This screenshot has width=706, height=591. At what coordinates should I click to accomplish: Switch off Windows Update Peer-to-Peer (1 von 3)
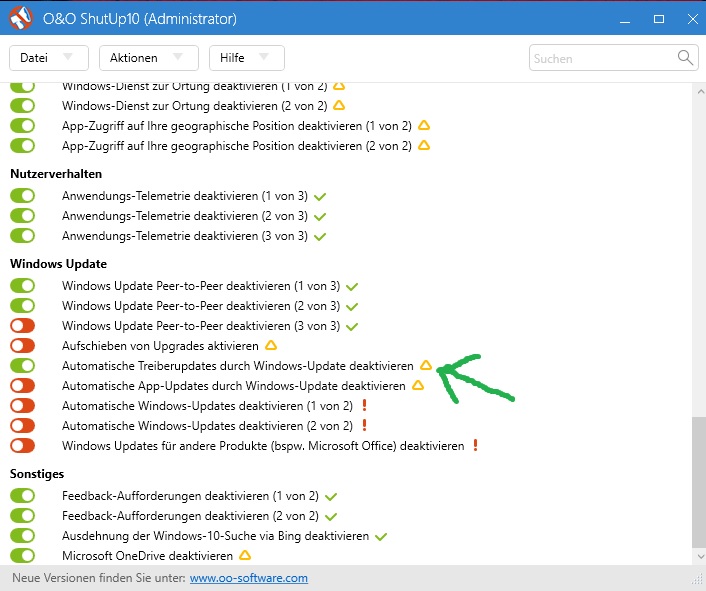(x=23, y=285)
